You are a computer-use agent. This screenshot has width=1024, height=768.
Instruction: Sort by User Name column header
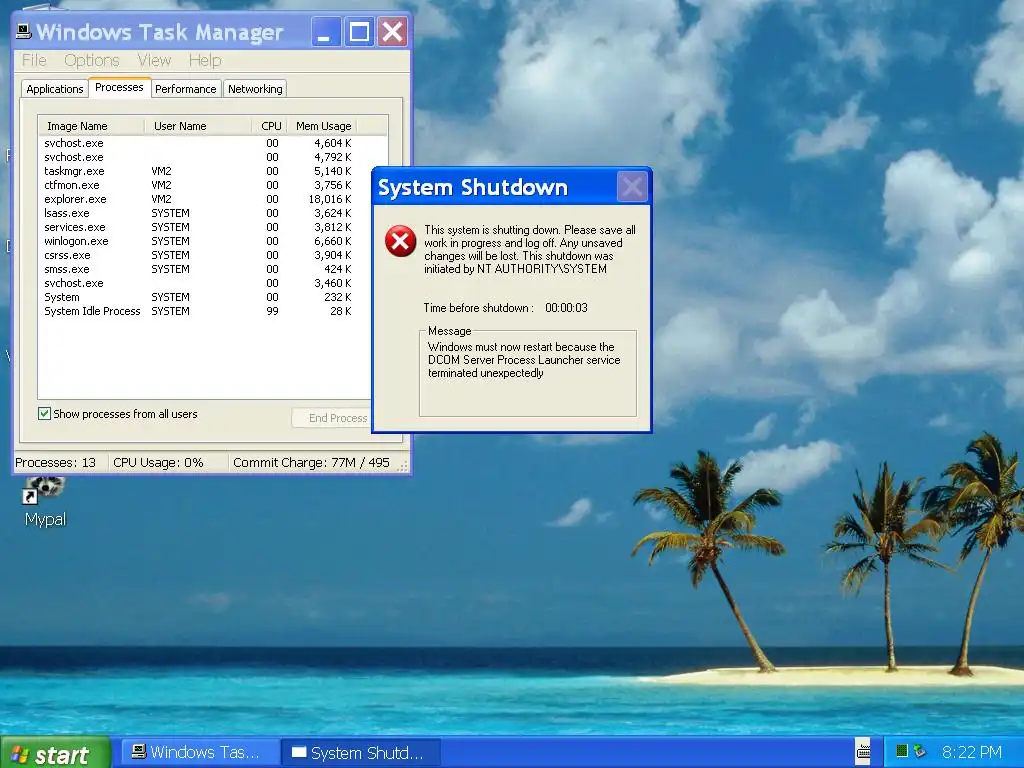198,126
